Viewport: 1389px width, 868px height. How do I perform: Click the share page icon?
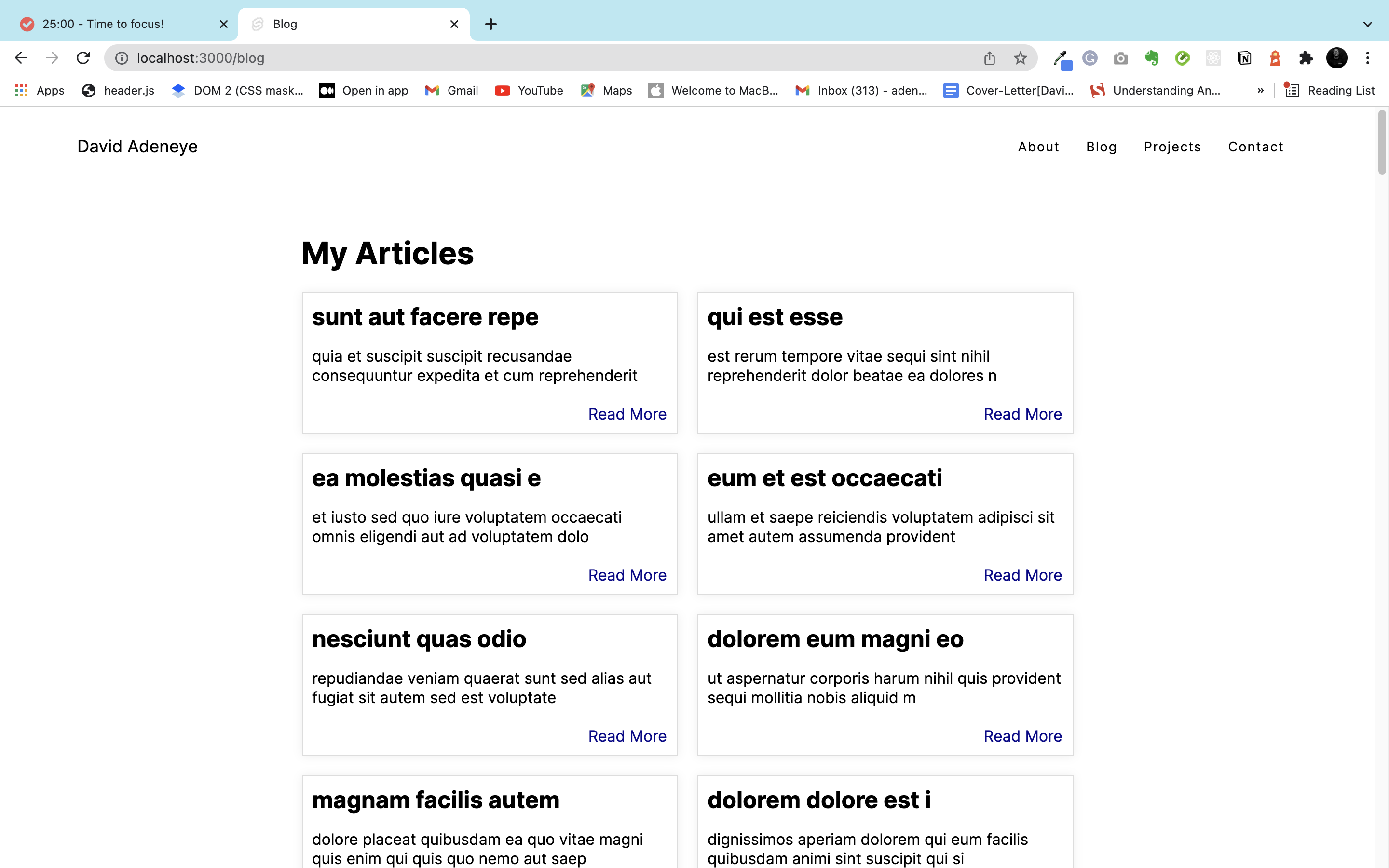click(x=990, y=58)
